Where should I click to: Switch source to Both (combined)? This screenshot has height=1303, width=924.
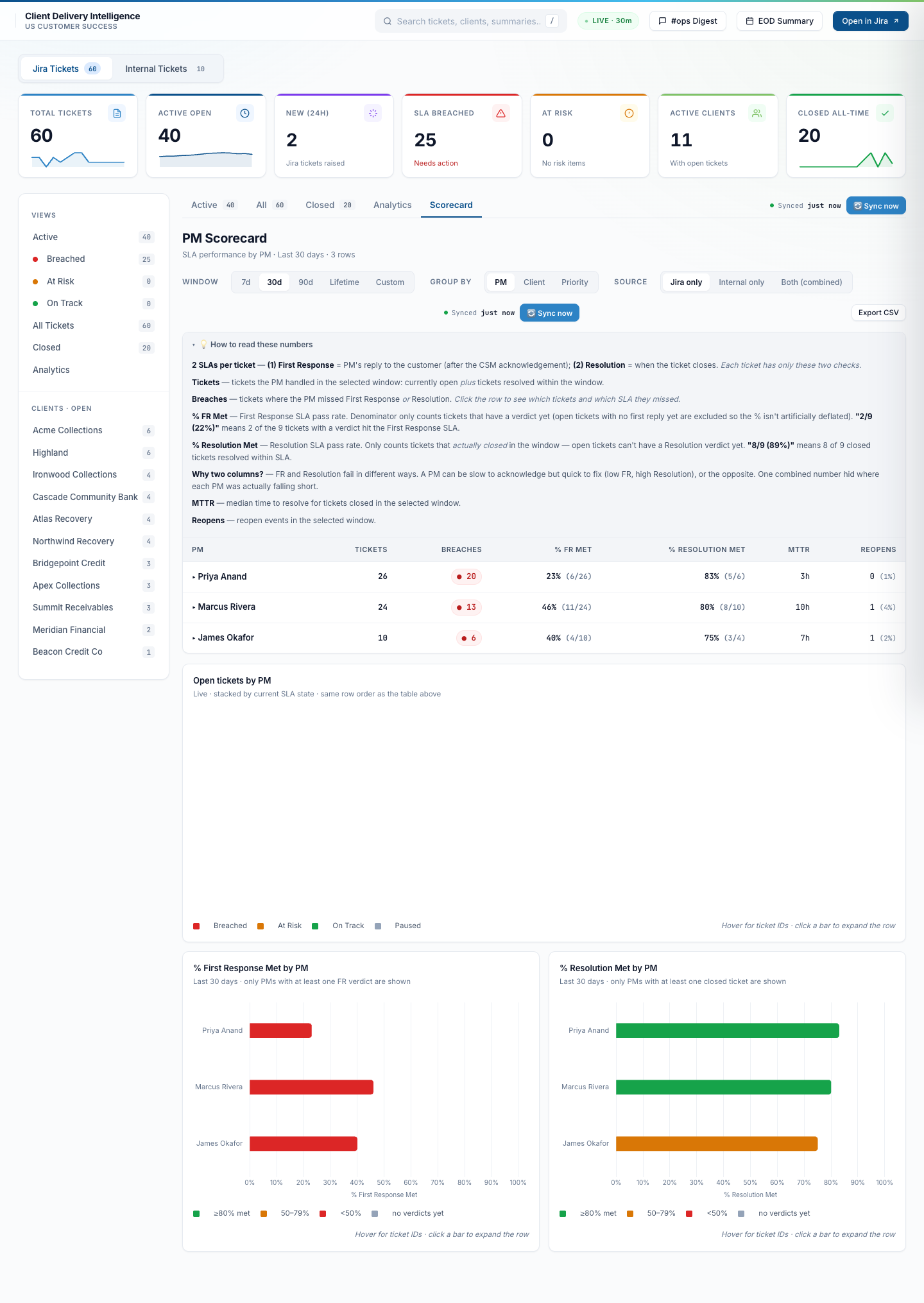(811, 282)
